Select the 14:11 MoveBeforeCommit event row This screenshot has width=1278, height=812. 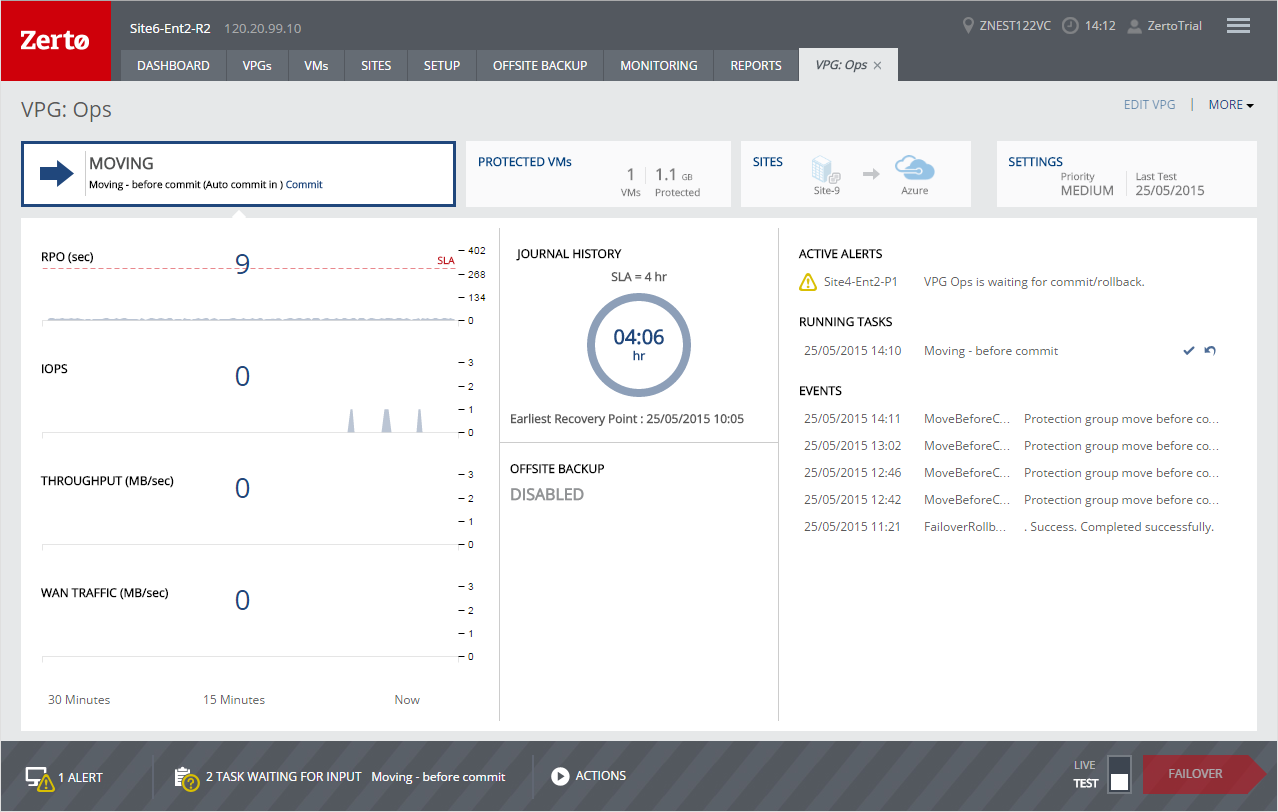[x=1011, y=419]
